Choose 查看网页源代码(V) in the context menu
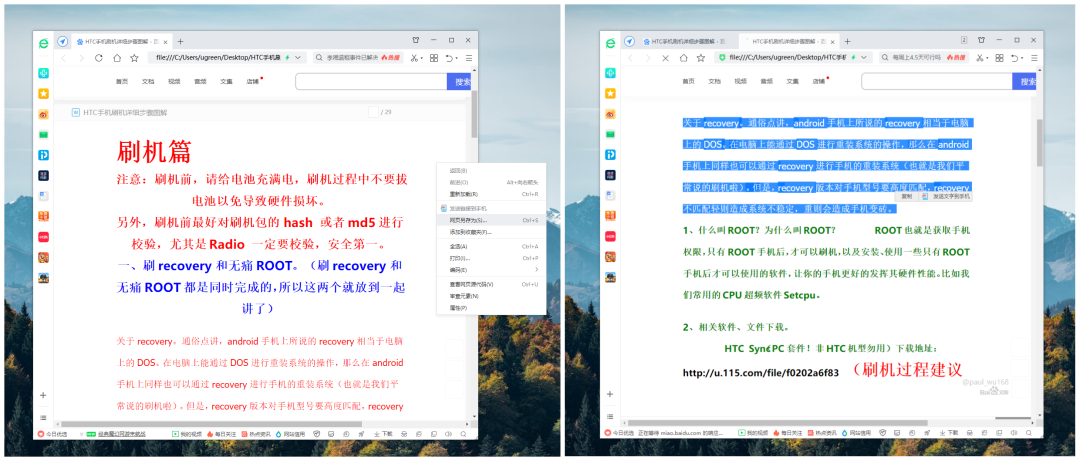Image resolution: width=1080 pixels, height=461 pixels. tap(490, 284)
